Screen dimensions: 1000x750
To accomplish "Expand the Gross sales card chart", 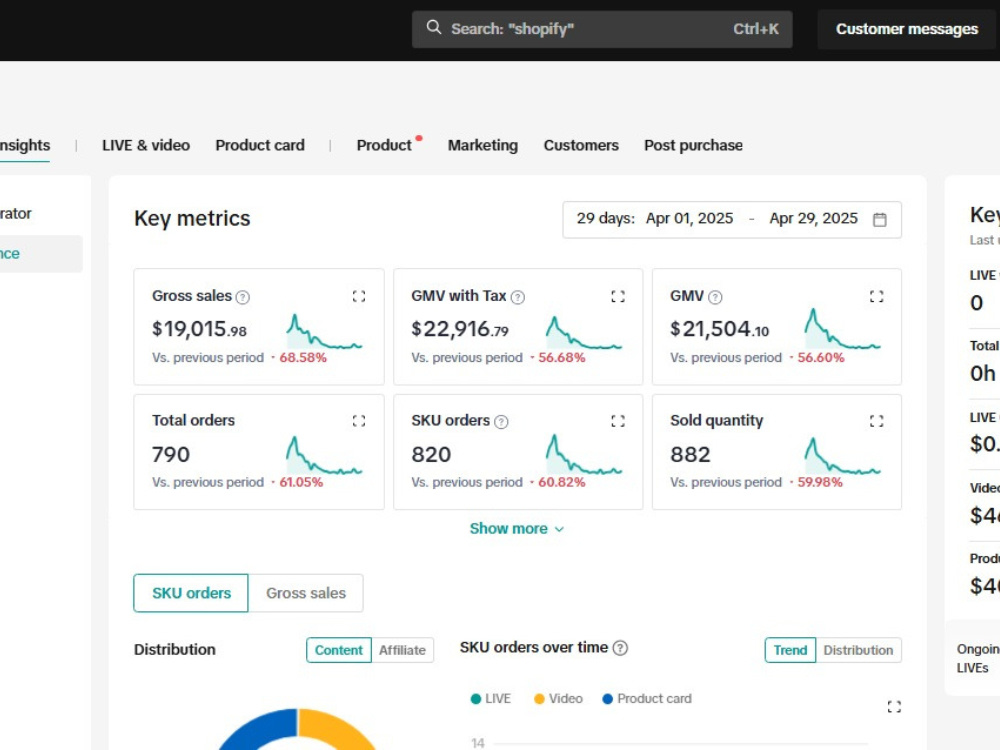I will pyautogui.click(x=359, y=296).
